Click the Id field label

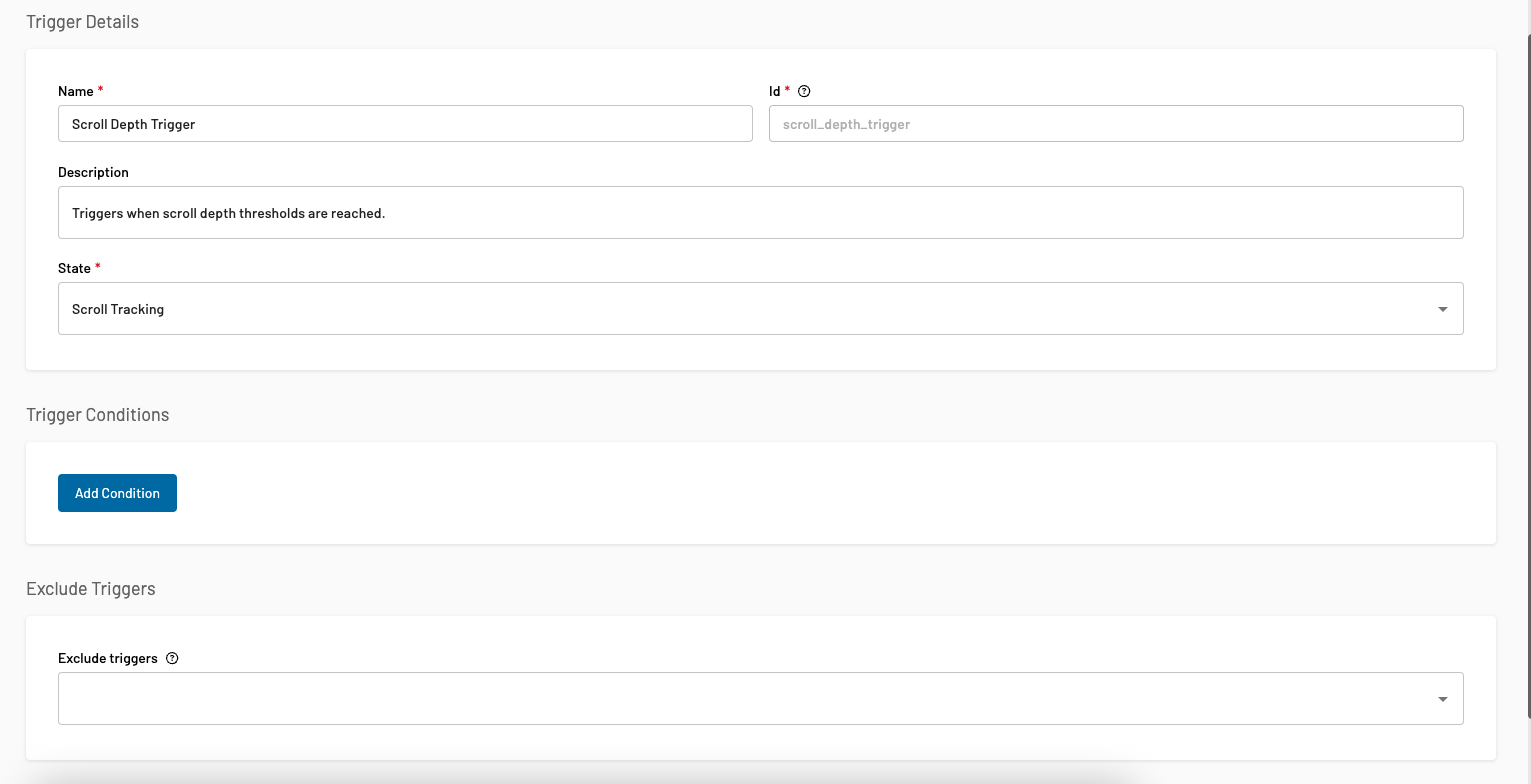[x=774, y=91]
